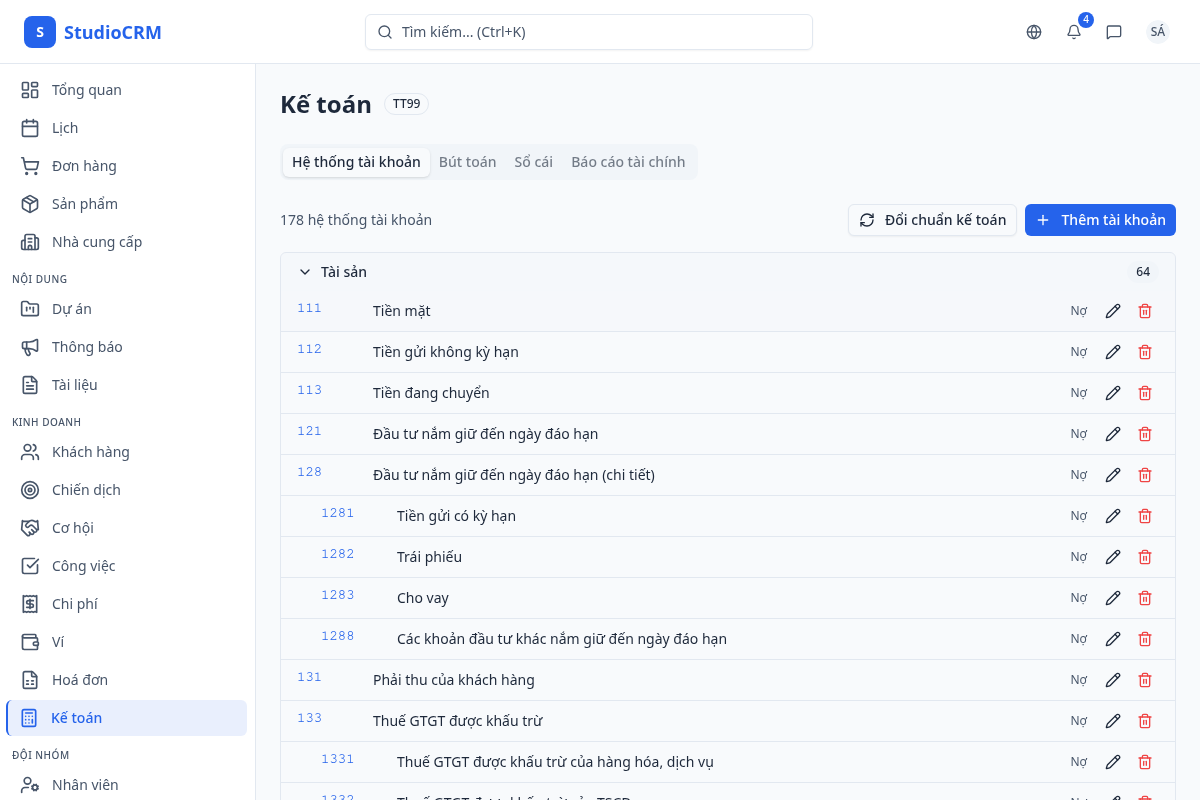Open the SÁ user avatar menu
This screenshot has height=800, width=1200.
(x=1157, y=32)
